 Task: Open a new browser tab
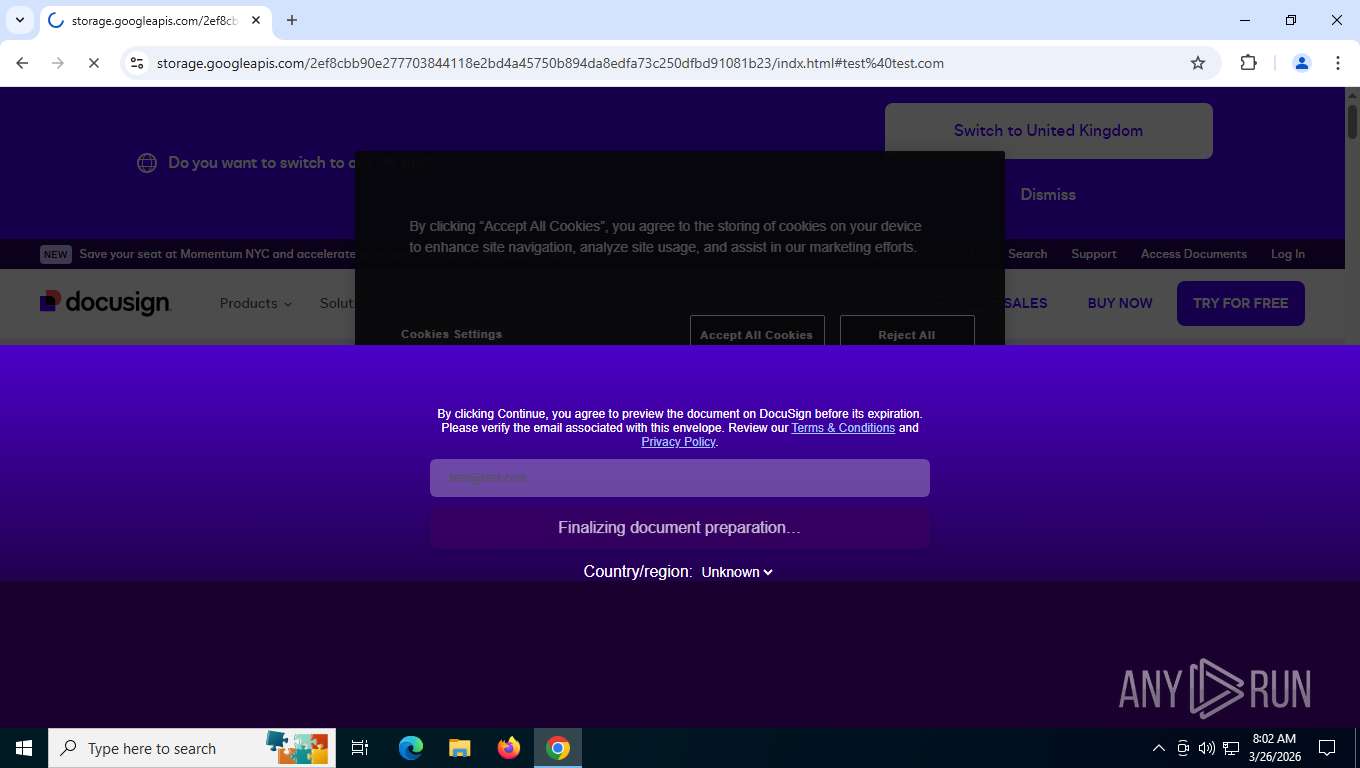pyautogui.click(x=292, y=20)
